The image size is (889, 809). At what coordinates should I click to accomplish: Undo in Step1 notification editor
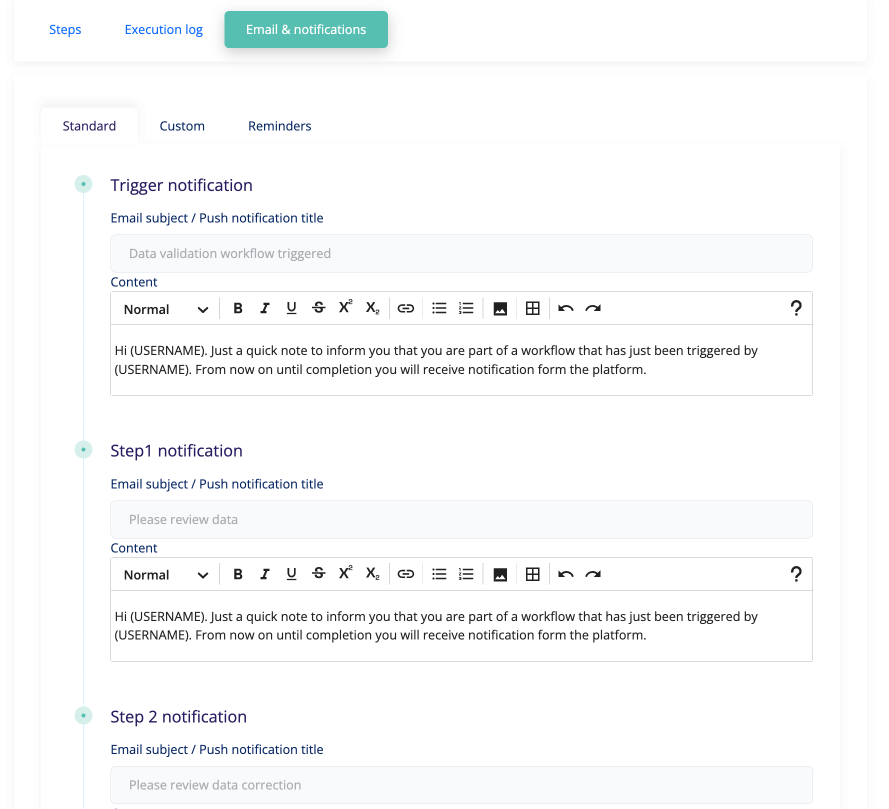coord(566,574)
